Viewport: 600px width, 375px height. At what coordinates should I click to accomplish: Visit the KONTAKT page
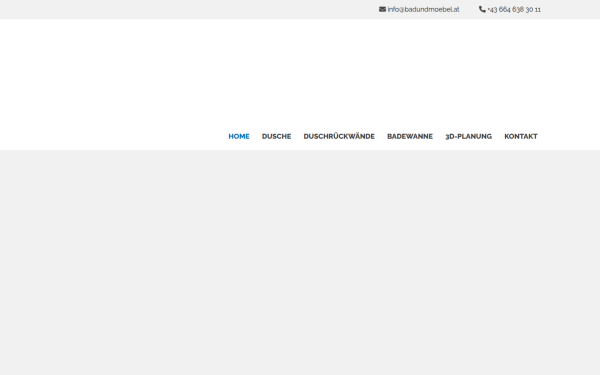[521, 136]
